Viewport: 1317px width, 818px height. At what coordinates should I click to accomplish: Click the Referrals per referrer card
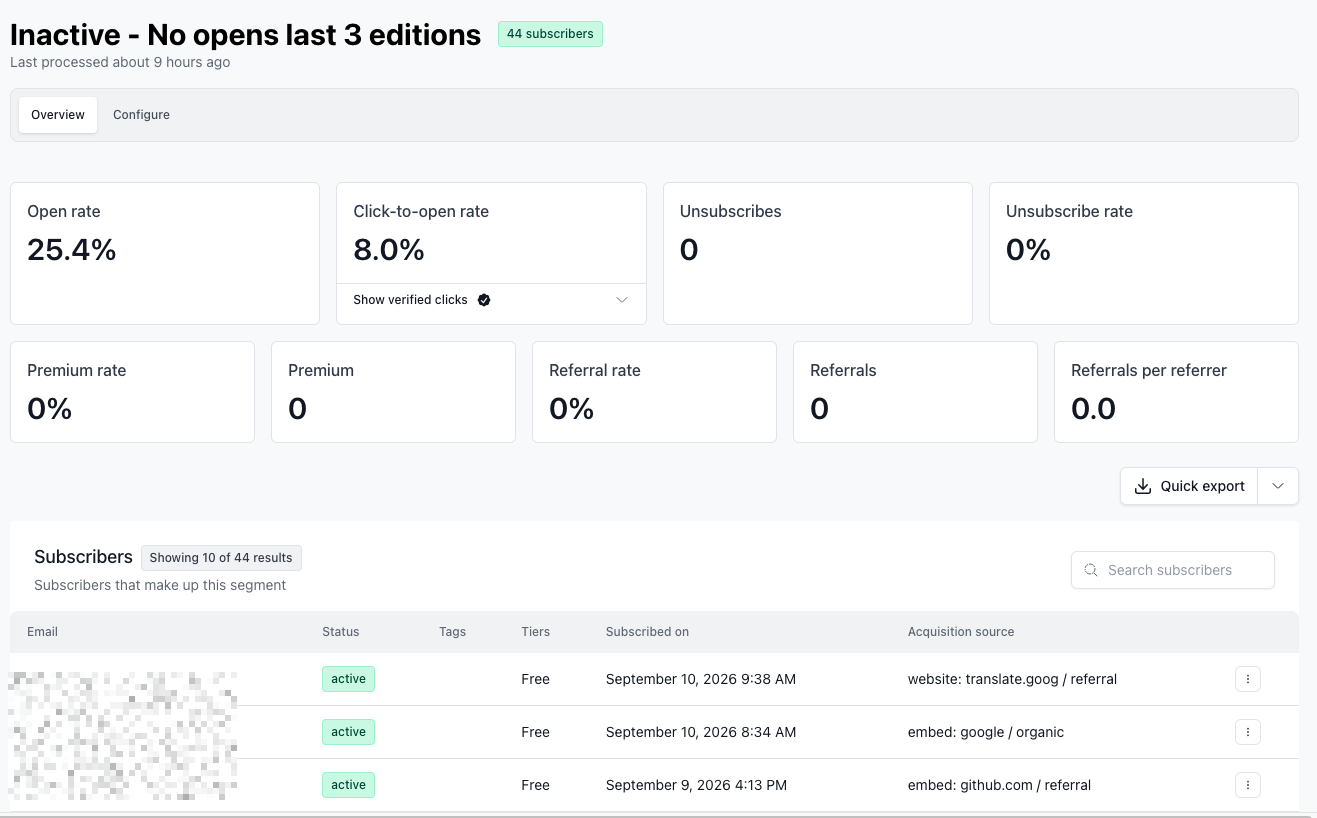[1176, 392]
